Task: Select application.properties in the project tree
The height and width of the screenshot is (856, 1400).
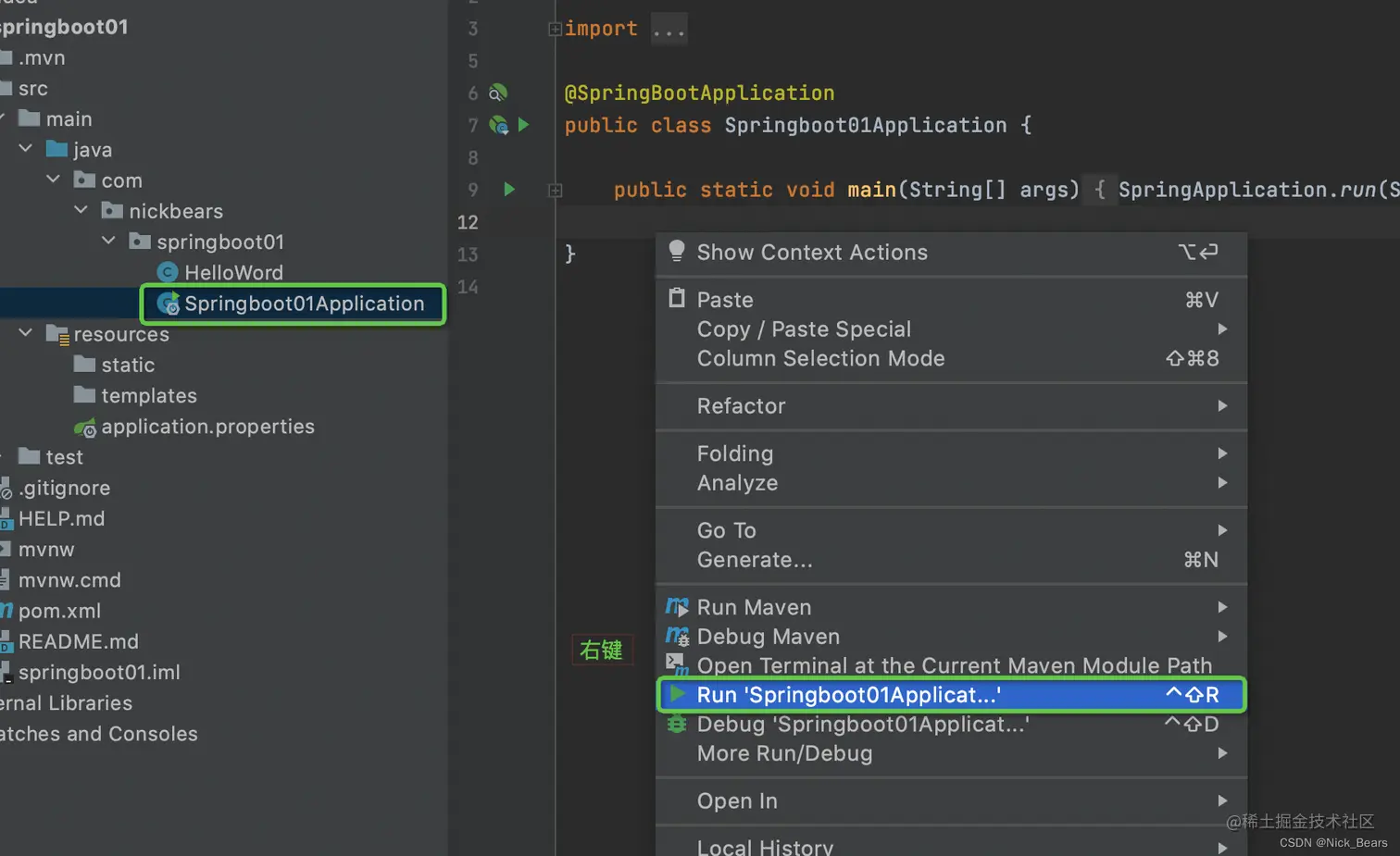Action: tap(207, 427)
